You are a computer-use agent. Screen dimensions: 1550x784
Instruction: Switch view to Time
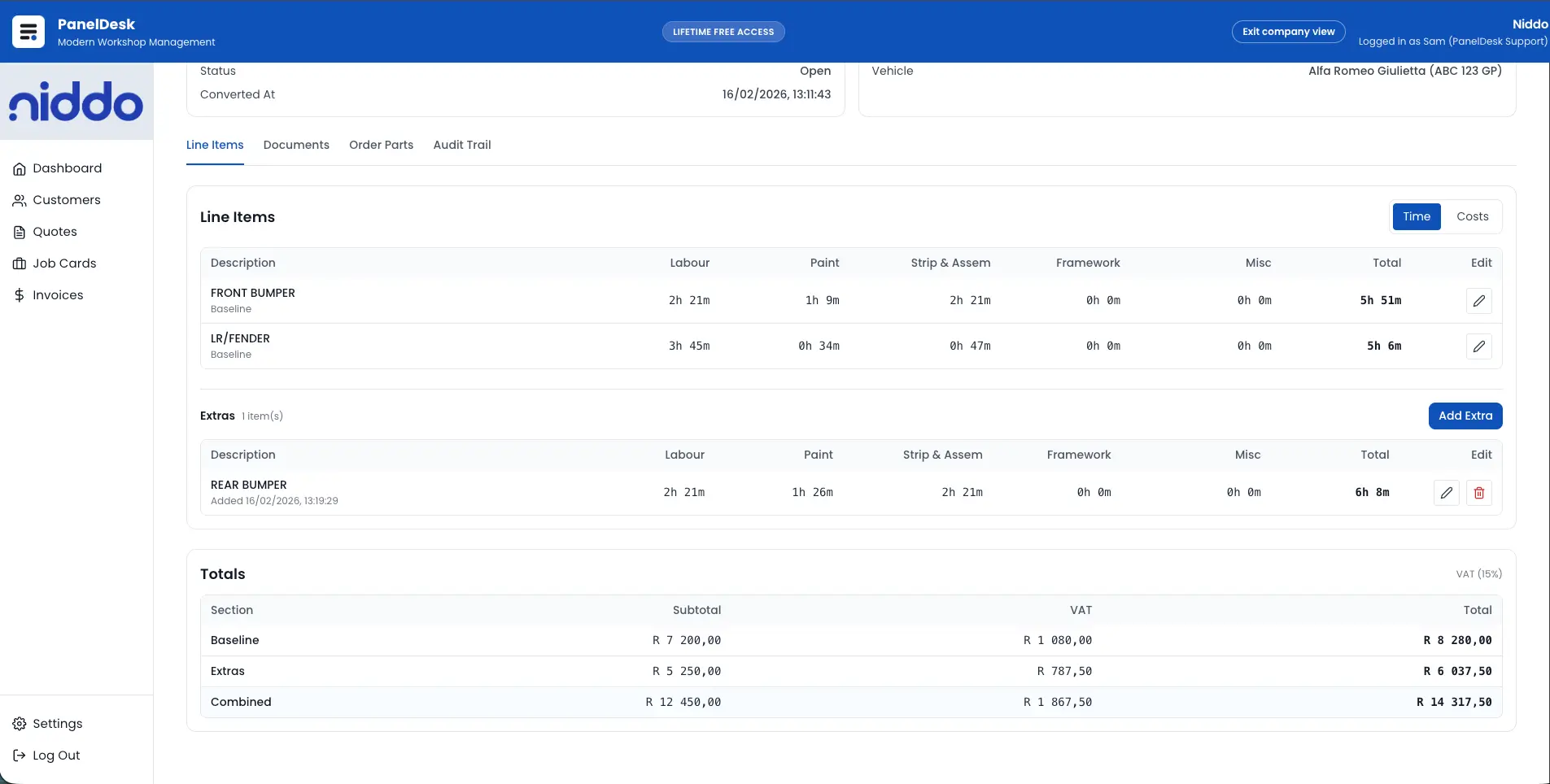click(1417, 216)
